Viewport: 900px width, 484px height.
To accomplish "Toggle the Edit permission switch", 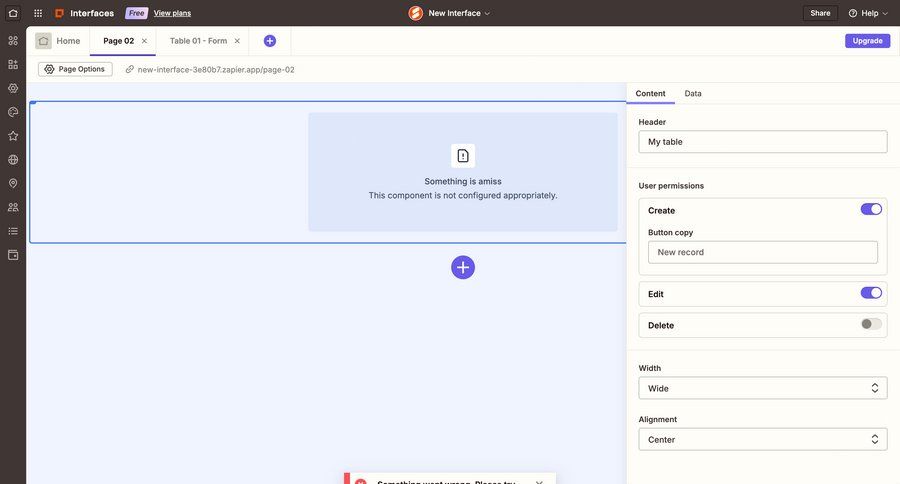I will pos(871,293).
